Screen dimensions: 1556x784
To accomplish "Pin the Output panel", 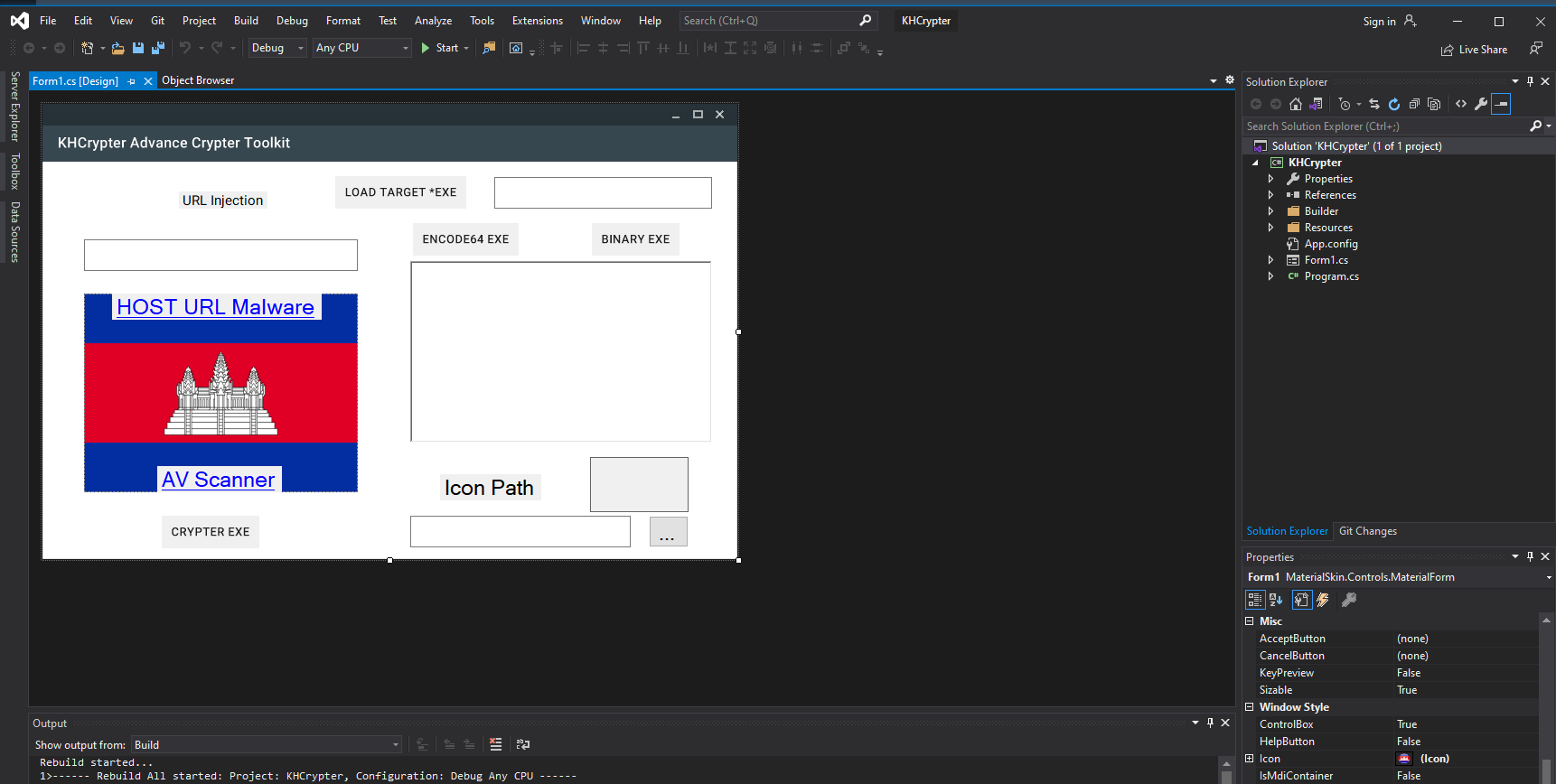I will (x=1210, y=723).
